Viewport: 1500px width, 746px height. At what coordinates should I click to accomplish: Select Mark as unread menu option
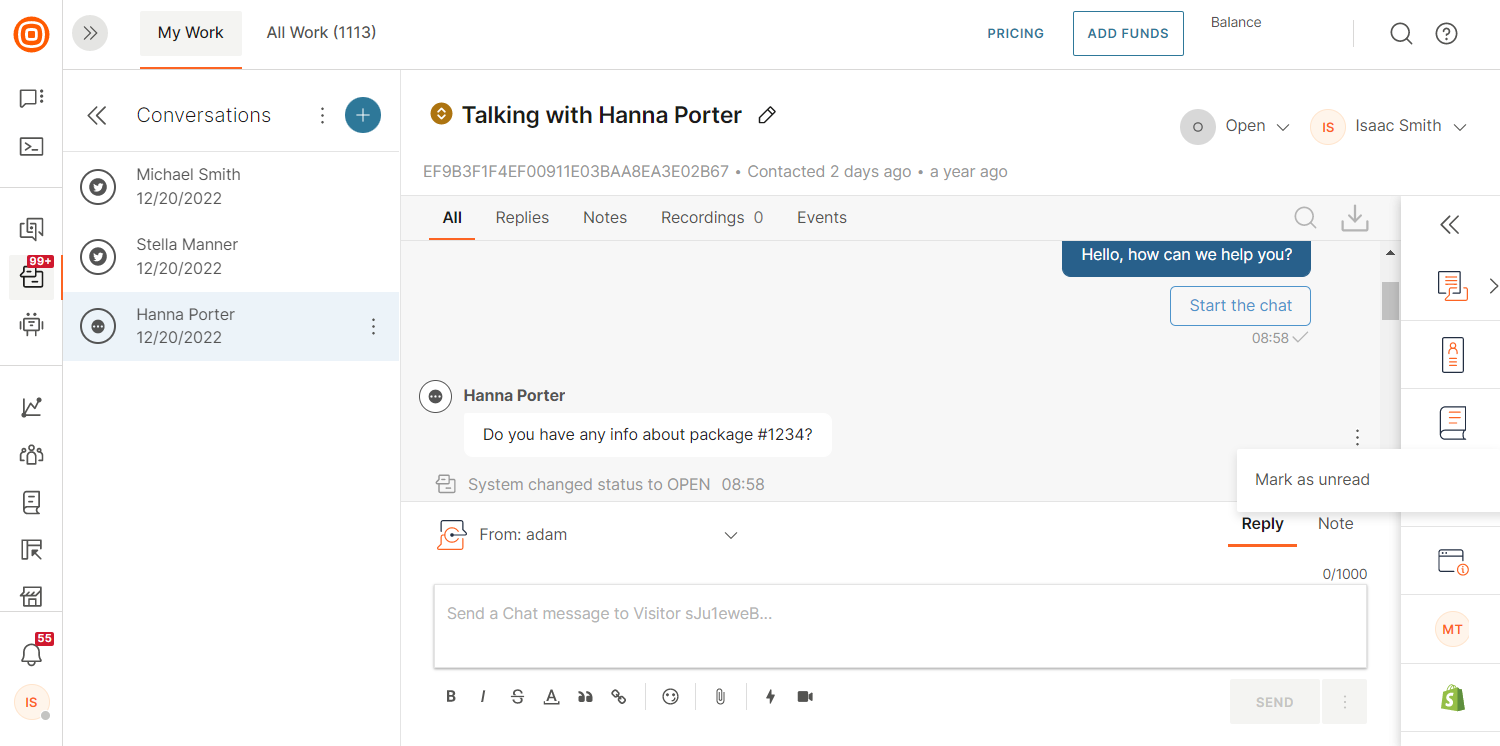pos(1312,480)
